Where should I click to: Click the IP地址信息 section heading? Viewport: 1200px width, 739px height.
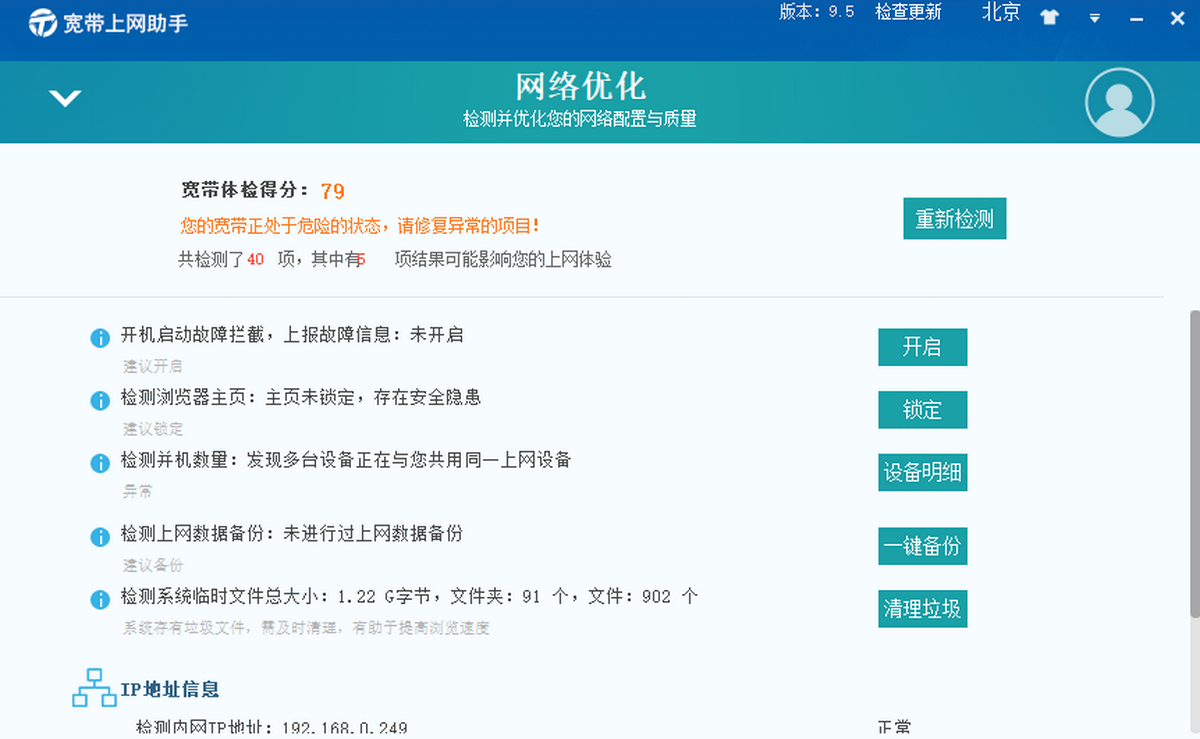coord(170,689)
